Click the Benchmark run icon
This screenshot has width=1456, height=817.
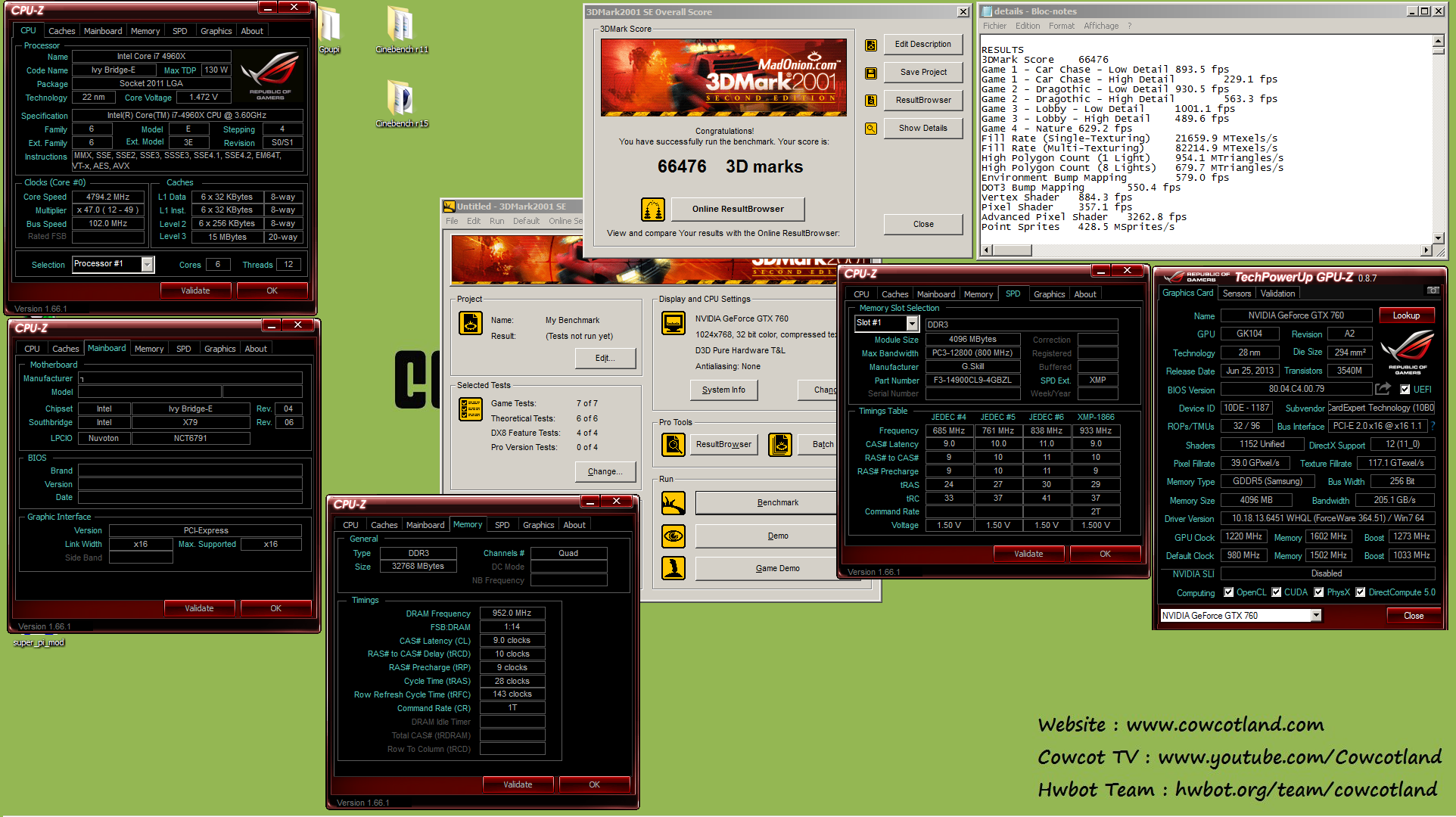click(x=673, y=503)
